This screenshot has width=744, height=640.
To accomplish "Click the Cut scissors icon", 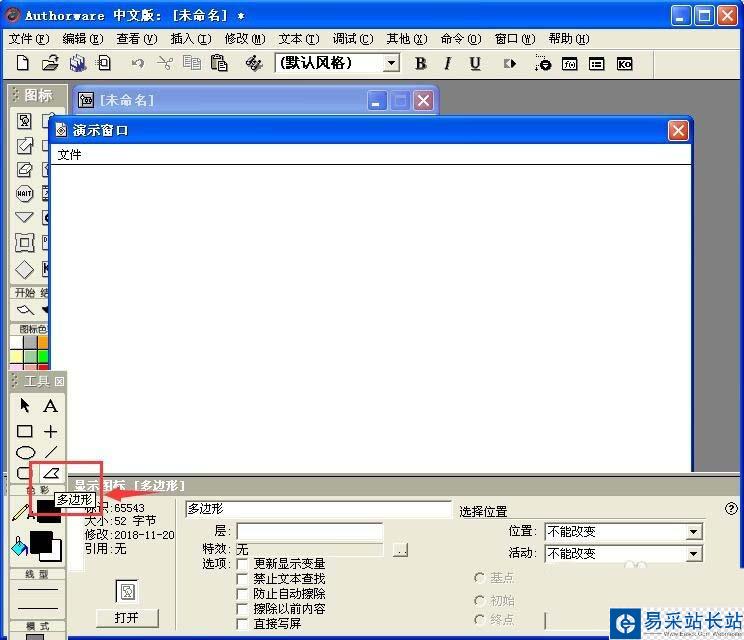I will tap(165, 63).
